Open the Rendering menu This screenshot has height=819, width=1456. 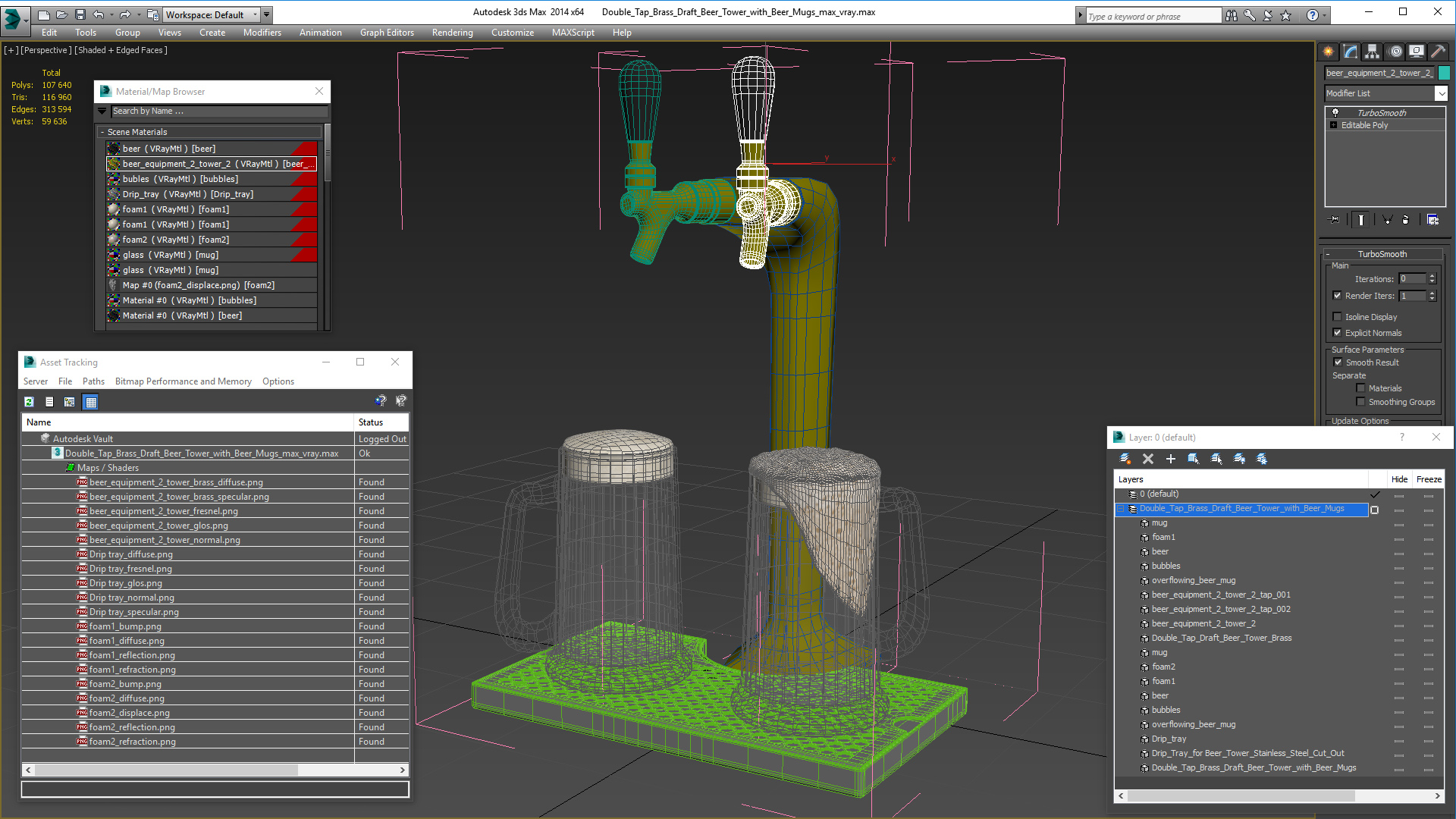click(452, 33)
